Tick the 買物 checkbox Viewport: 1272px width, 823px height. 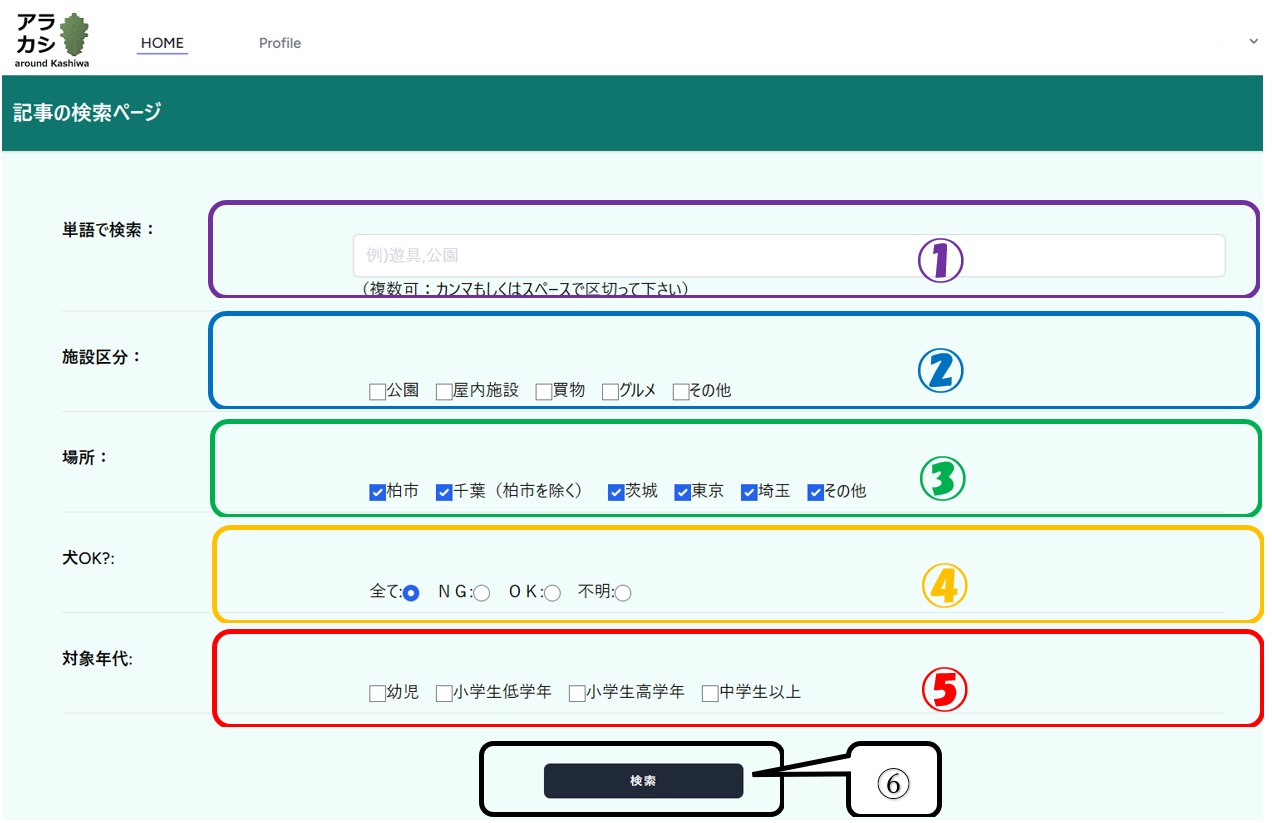pyautogui.click(x=544, y=392)
